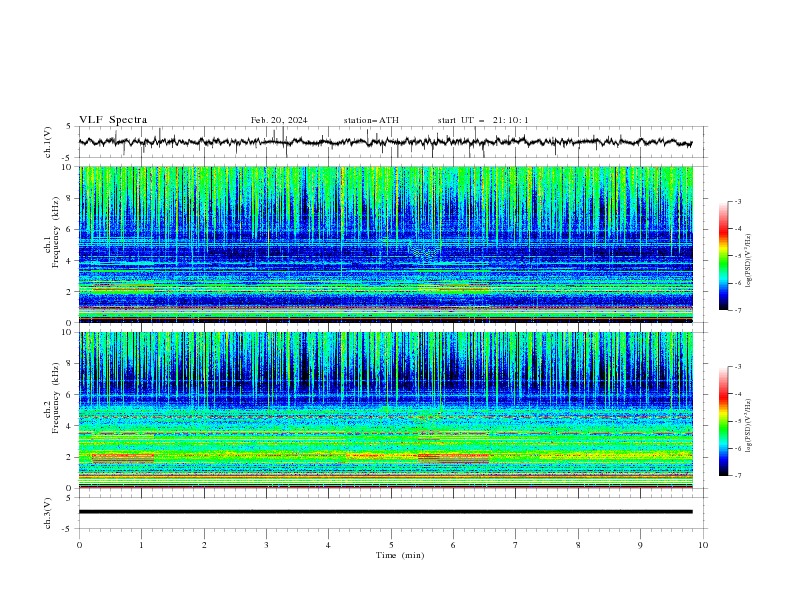Image resolution: width=792 pixels, height=612 pixels.
Task: Click the ch.3 flat black voltage trace
Action: (385, 512)
